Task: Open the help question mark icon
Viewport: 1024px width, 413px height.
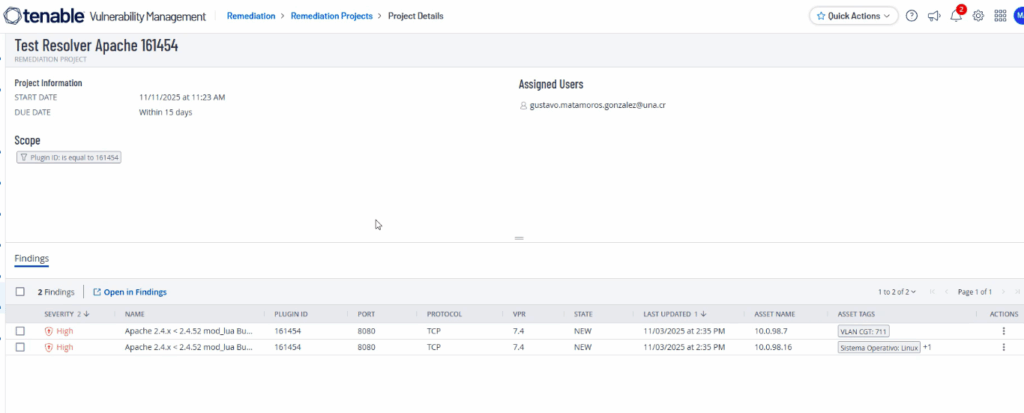Action: point(911,16)
